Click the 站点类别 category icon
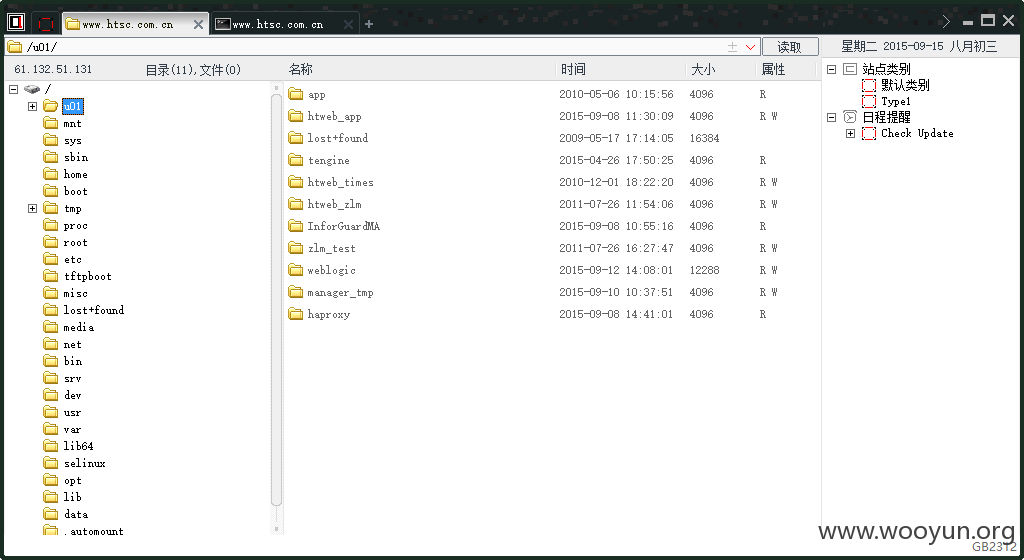The image size is (1024, 560). pyautogui.click(x=850, y=69)
